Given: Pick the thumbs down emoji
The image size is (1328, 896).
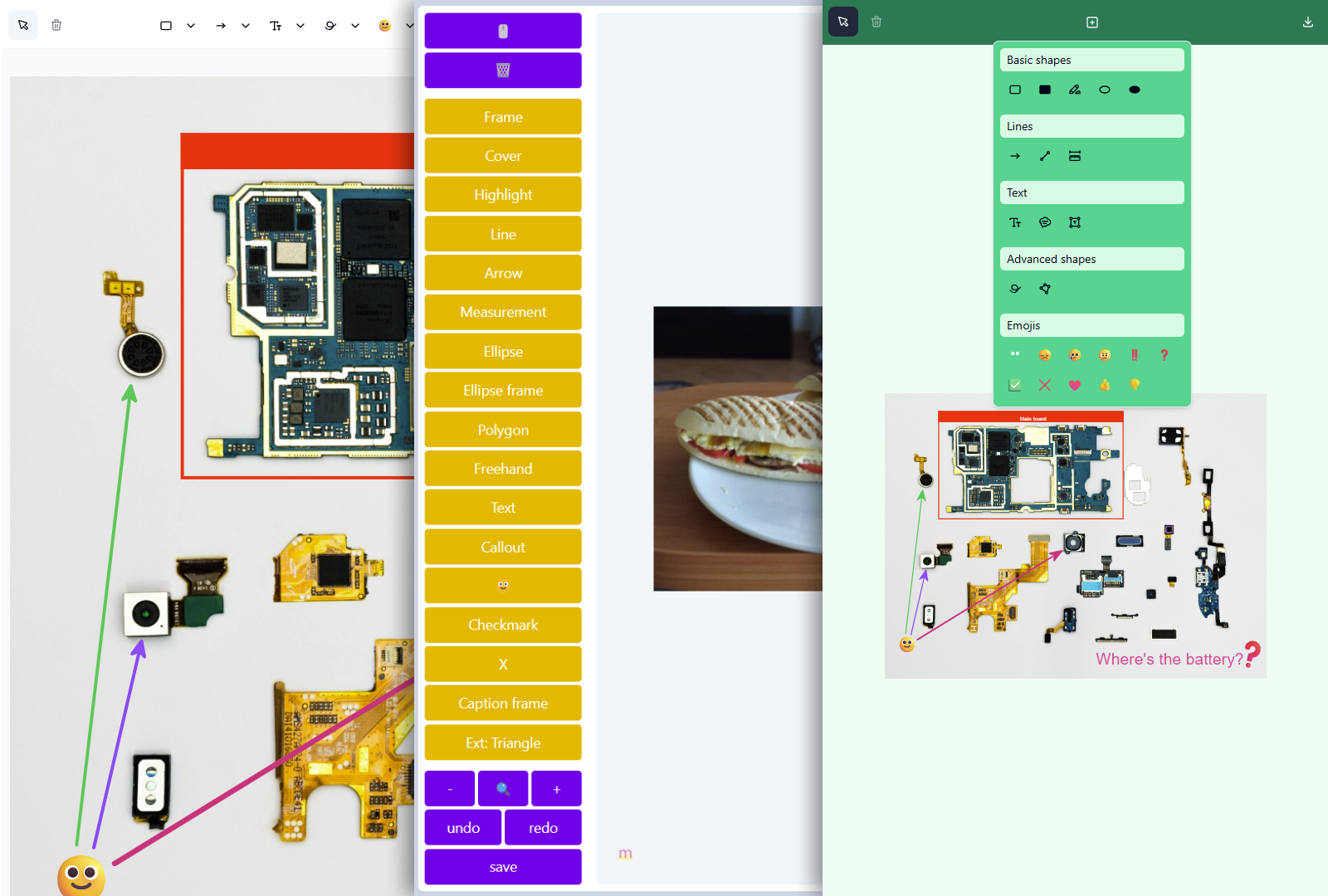Looking at the screenshot, I should (x=1135, y=385).
